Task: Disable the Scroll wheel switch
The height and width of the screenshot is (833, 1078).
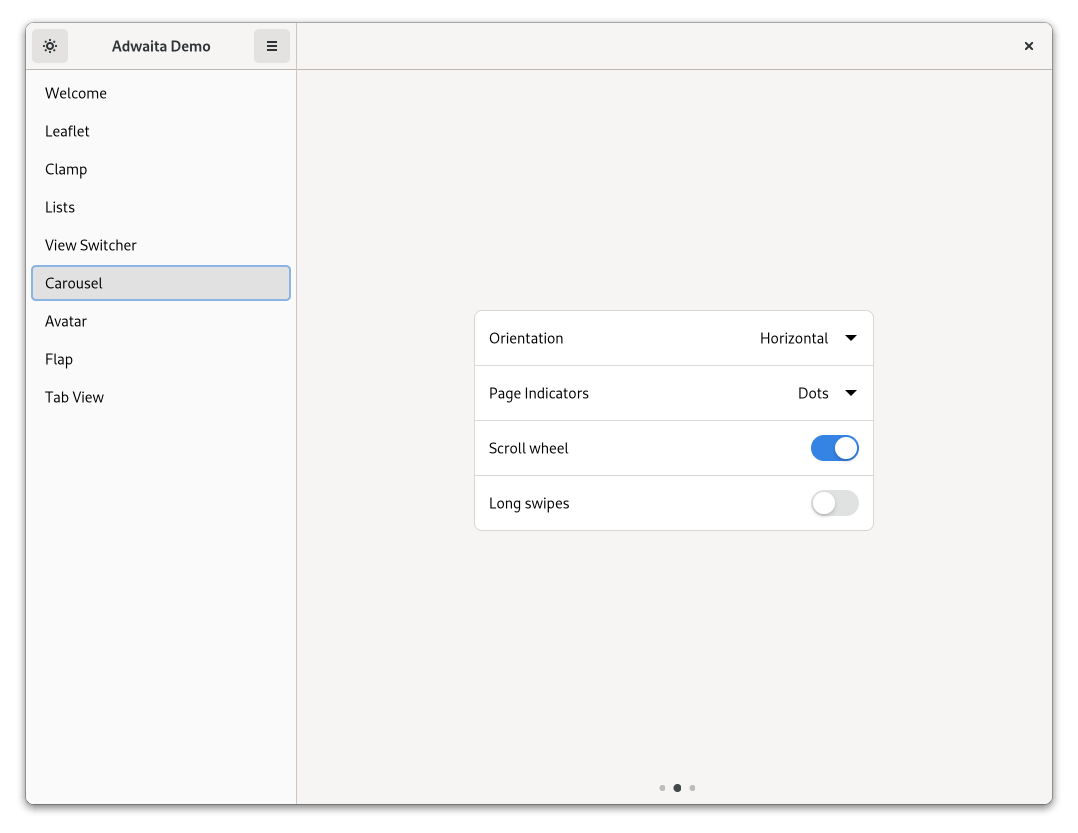Action: click(834, 448)
